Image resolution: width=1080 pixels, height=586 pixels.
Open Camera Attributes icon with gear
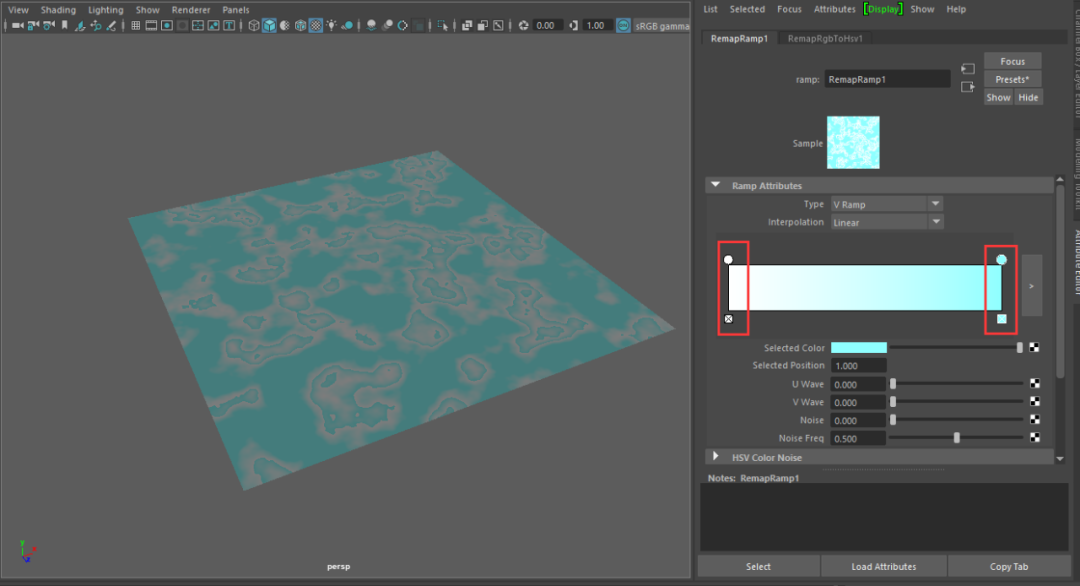(49, 25)
